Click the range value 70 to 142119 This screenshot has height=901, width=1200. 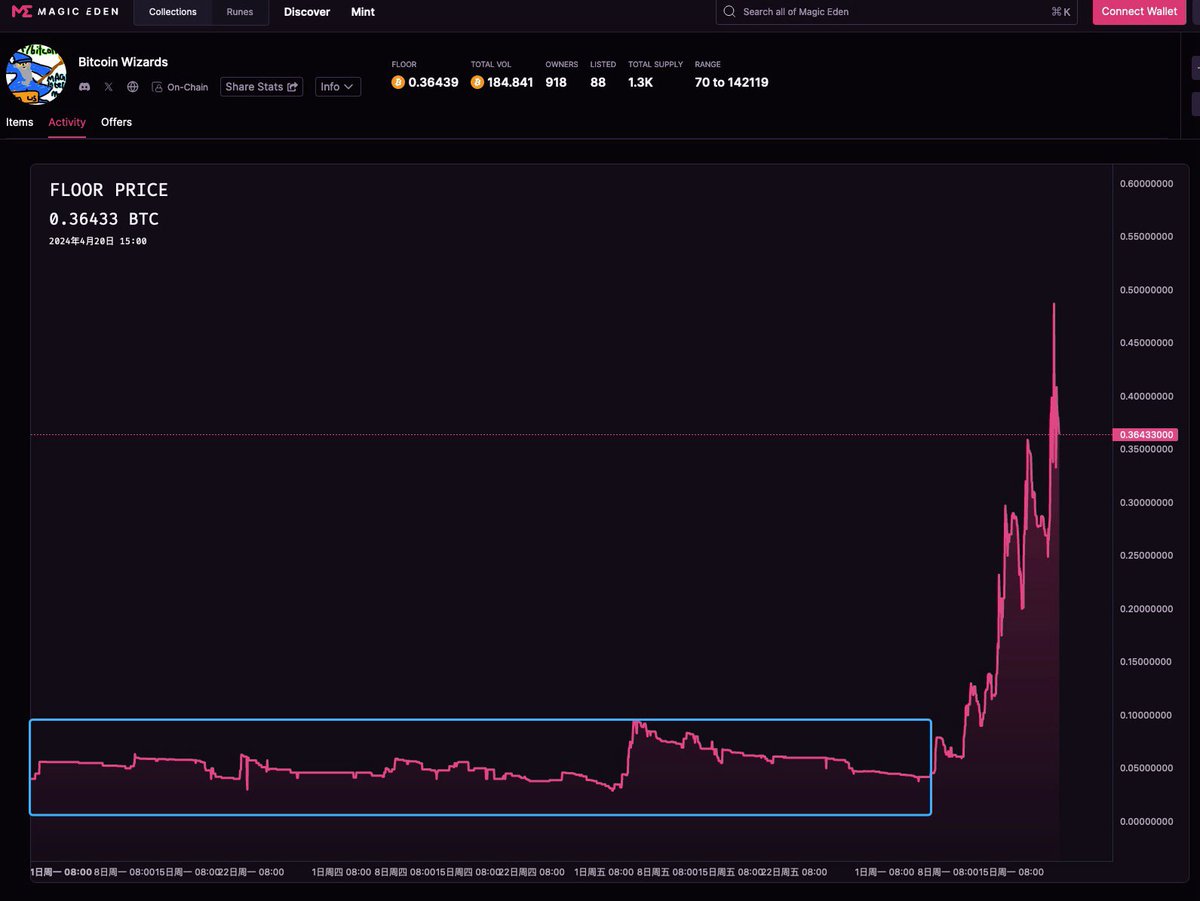[x=732, y=82]
